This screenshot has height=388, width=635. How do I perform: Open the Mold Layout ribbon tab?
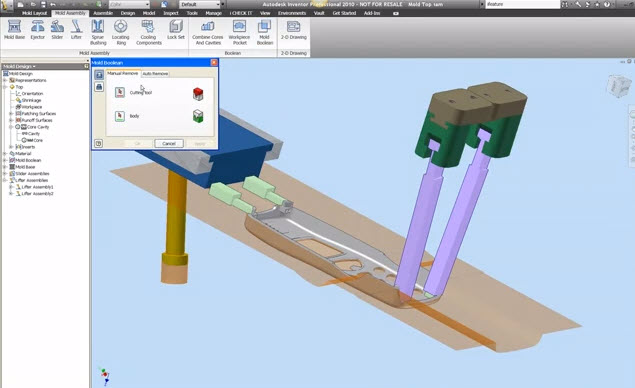[34, 13]
